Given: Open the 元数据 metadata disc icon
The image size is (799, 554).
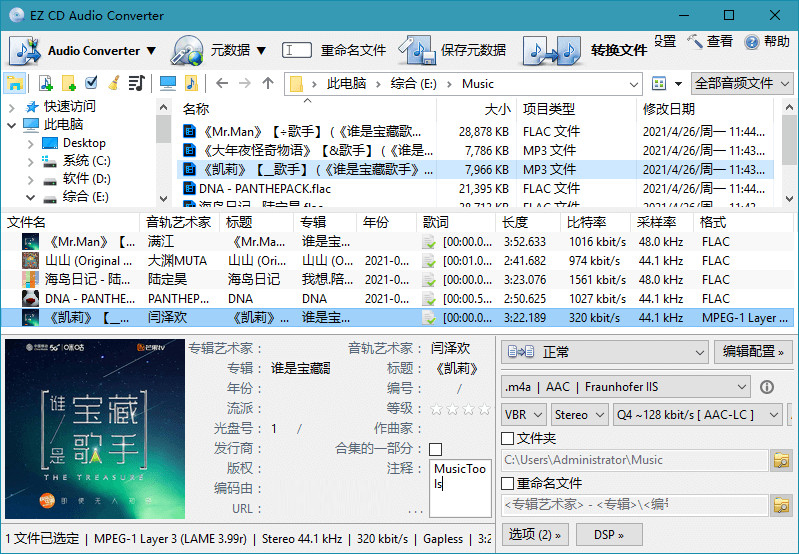Looking at the screenshot, I should click(187, 50).
